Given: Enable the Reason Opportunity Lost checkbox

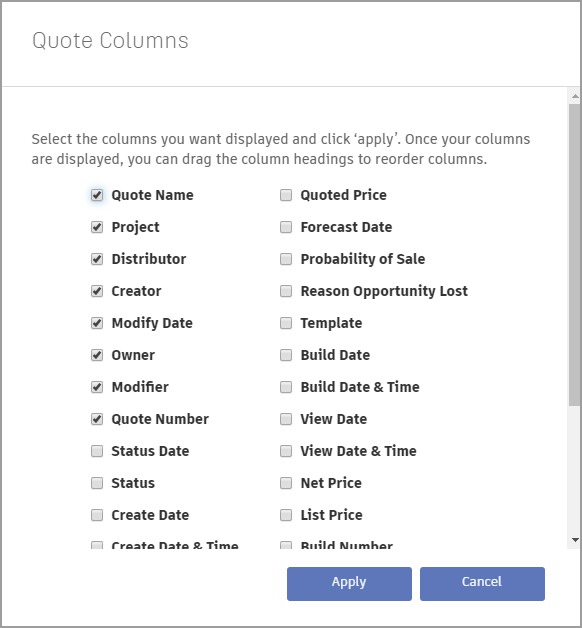Looking at the screenshot, I should [286, 291].
